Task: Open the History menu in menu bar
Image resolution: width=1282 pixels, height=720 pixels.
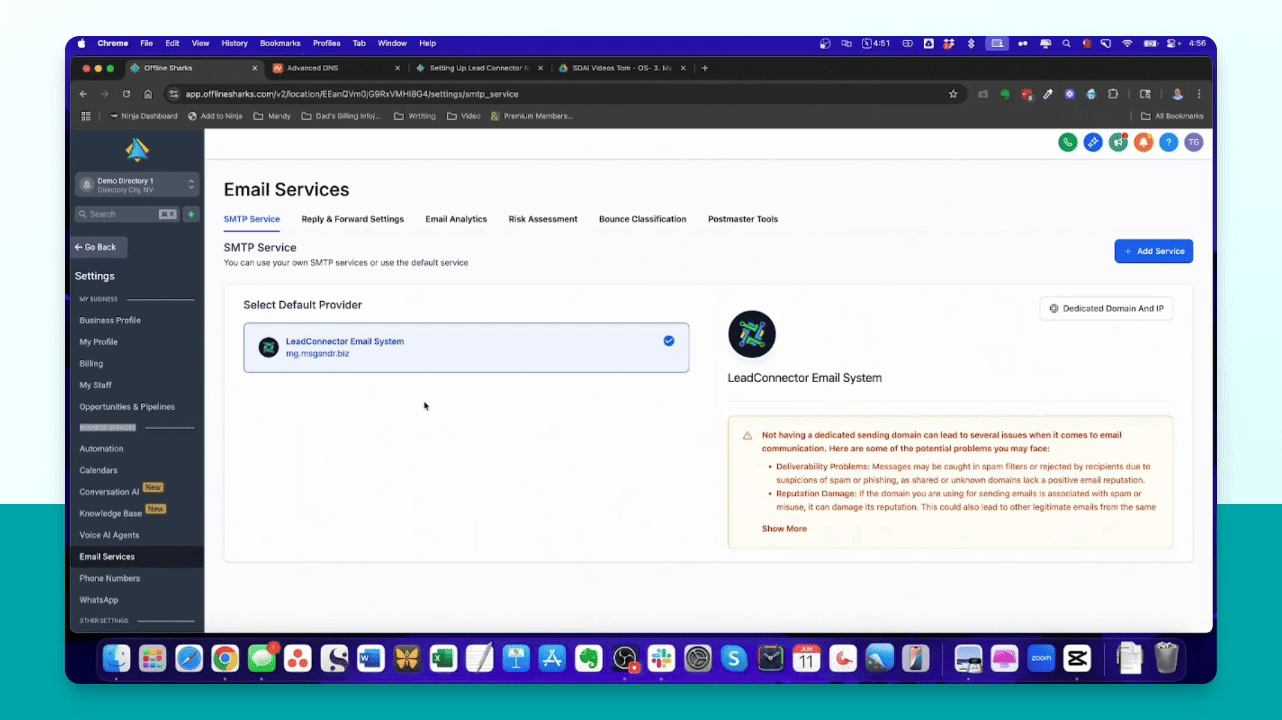Action: [234, 44]
